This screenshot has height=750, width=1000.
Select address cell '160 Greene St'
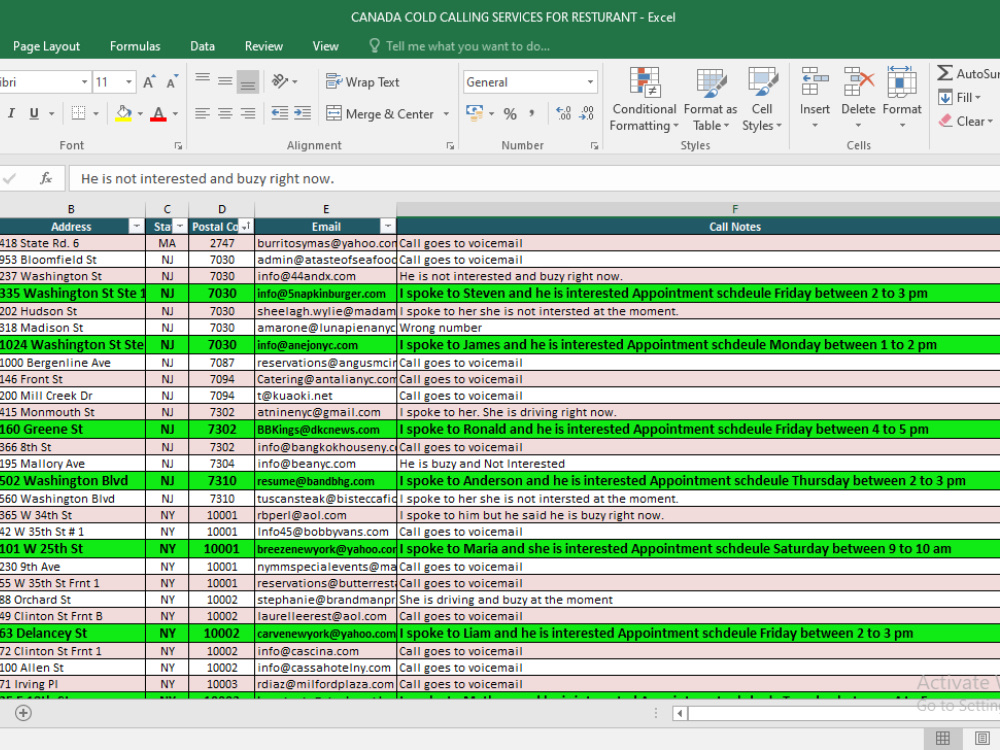point(72,429)
